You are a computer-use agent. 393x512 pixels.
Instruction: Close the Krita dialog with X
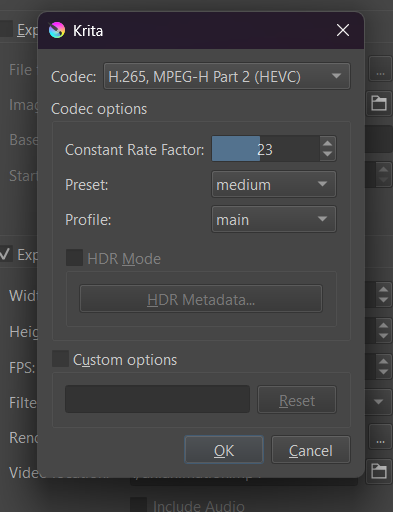343,30
